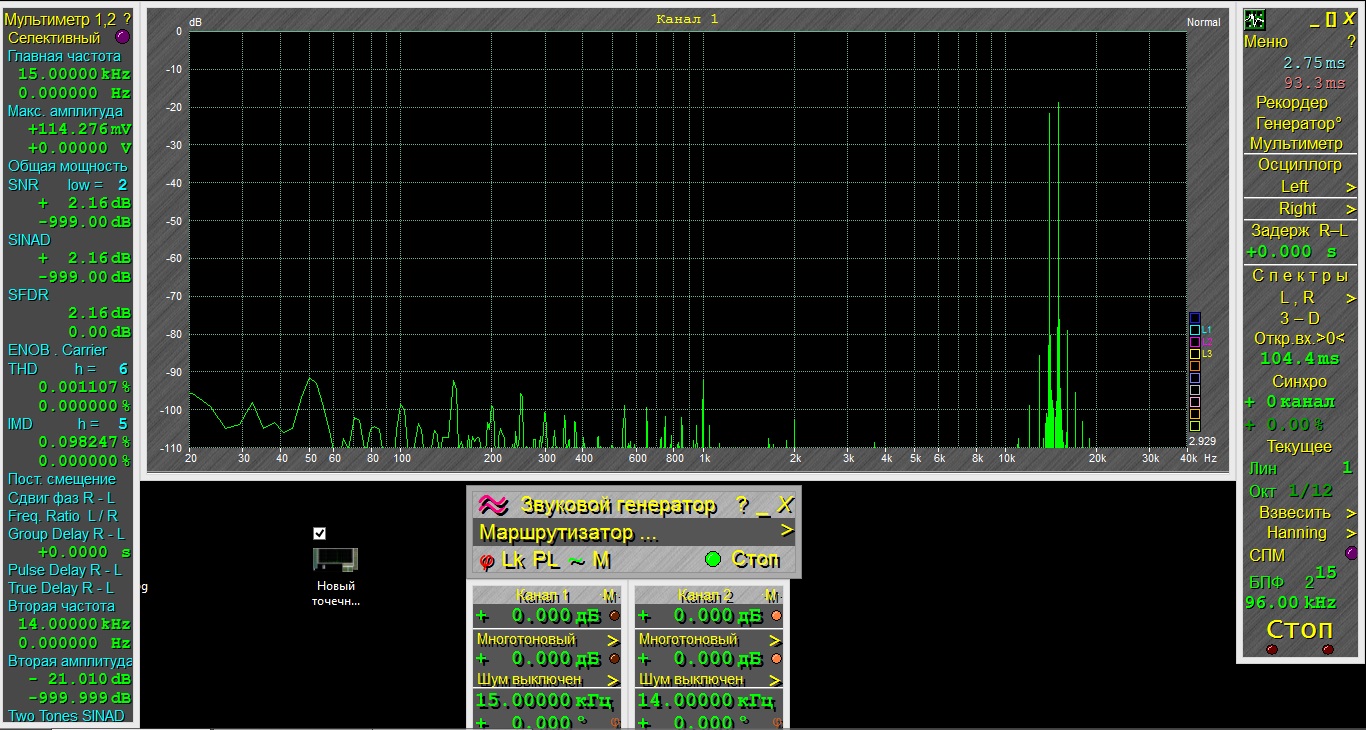Select the cyan L1 trace color box
The width and height of the screenshot is (1366, 730).
(x=1194, y=329)
